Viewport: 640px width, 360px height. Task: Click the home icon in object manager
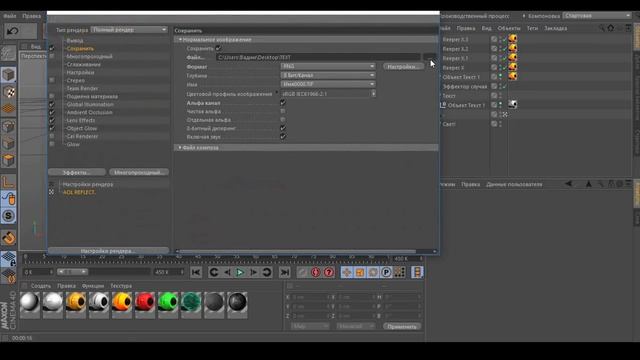point(611,28)
